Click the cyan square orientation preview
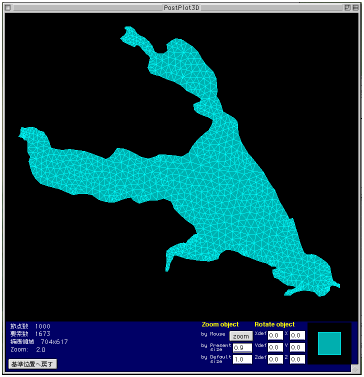The height and width of the screenshot is (377, 364). click(329, 343)
